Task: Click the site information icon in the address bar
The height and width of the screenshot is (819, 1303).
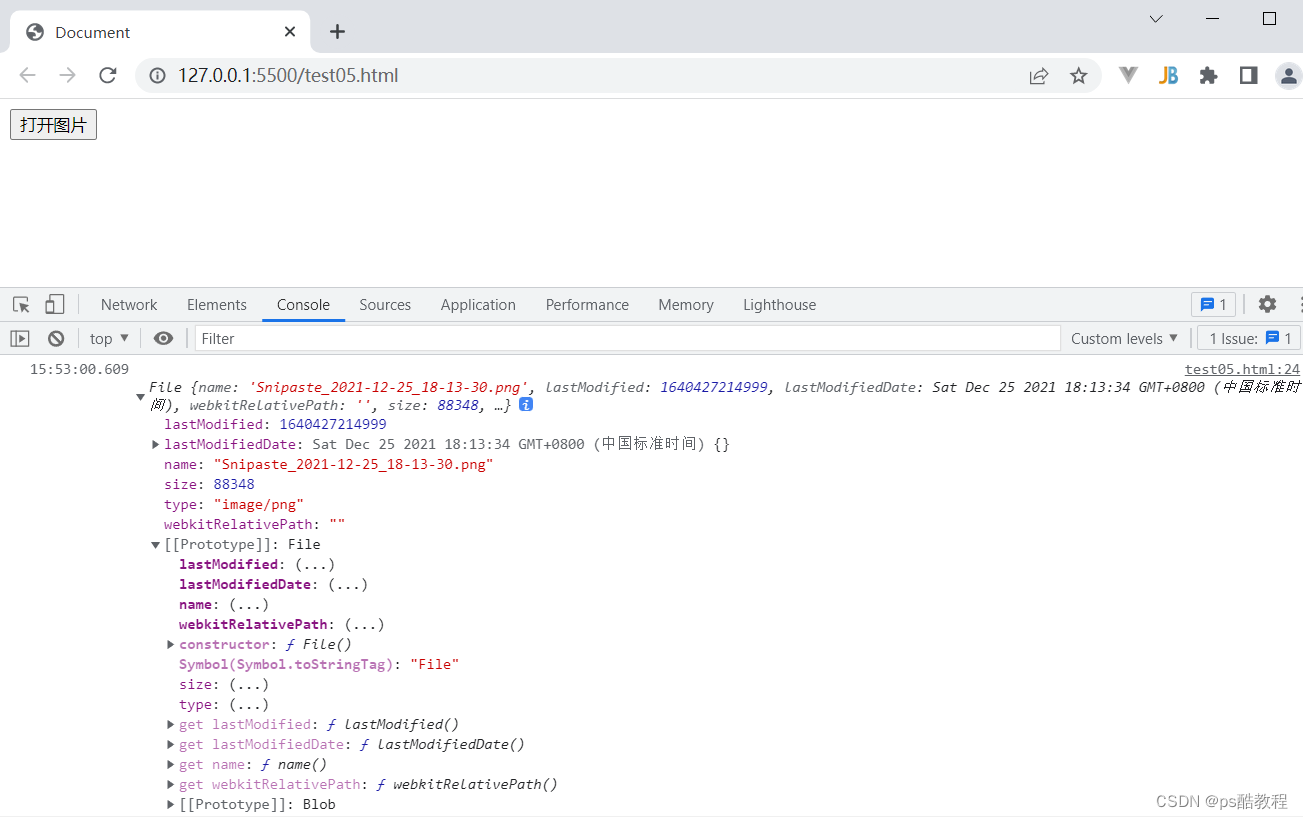Action: point(157,75)
